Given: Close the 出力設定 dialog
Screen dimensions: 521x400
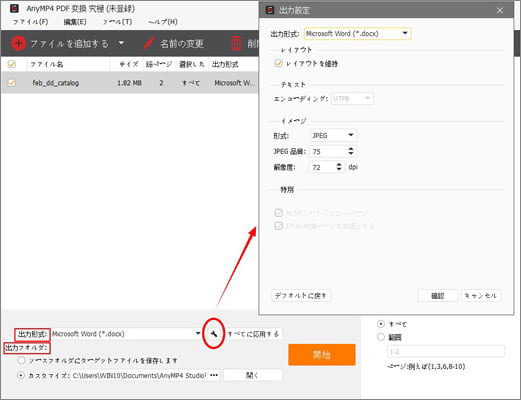Looking at the screenshot, I should point(500,10).
